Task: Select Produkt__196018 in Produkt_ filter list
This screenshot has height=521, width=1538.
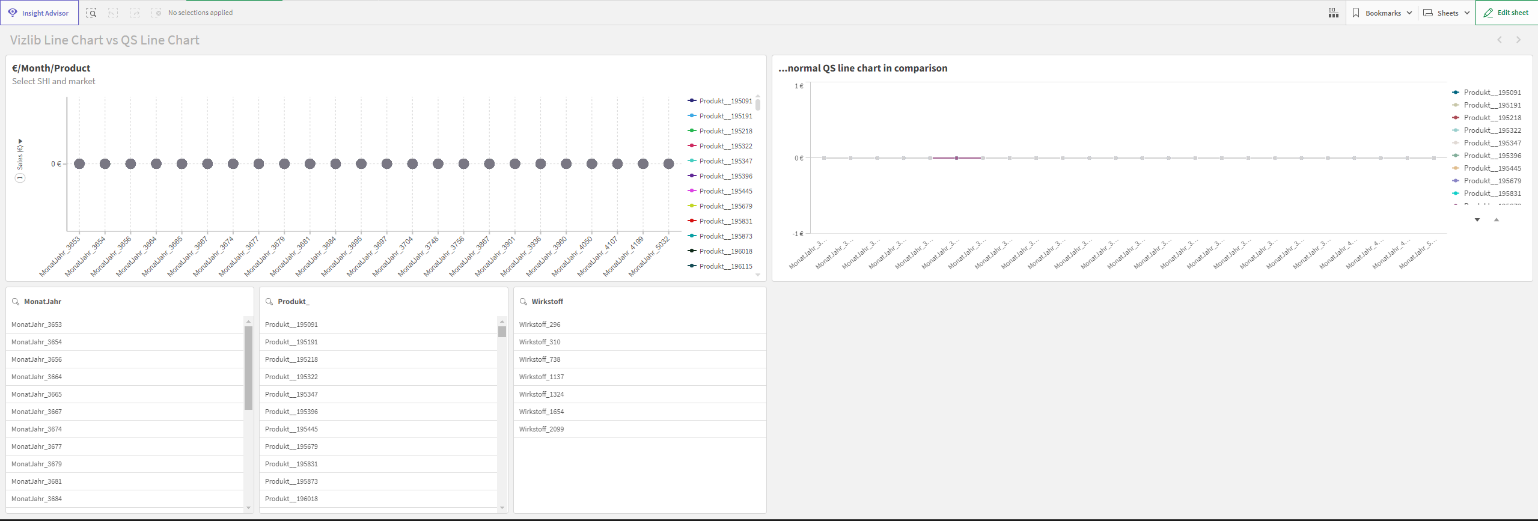Action: tap(378, 498)
